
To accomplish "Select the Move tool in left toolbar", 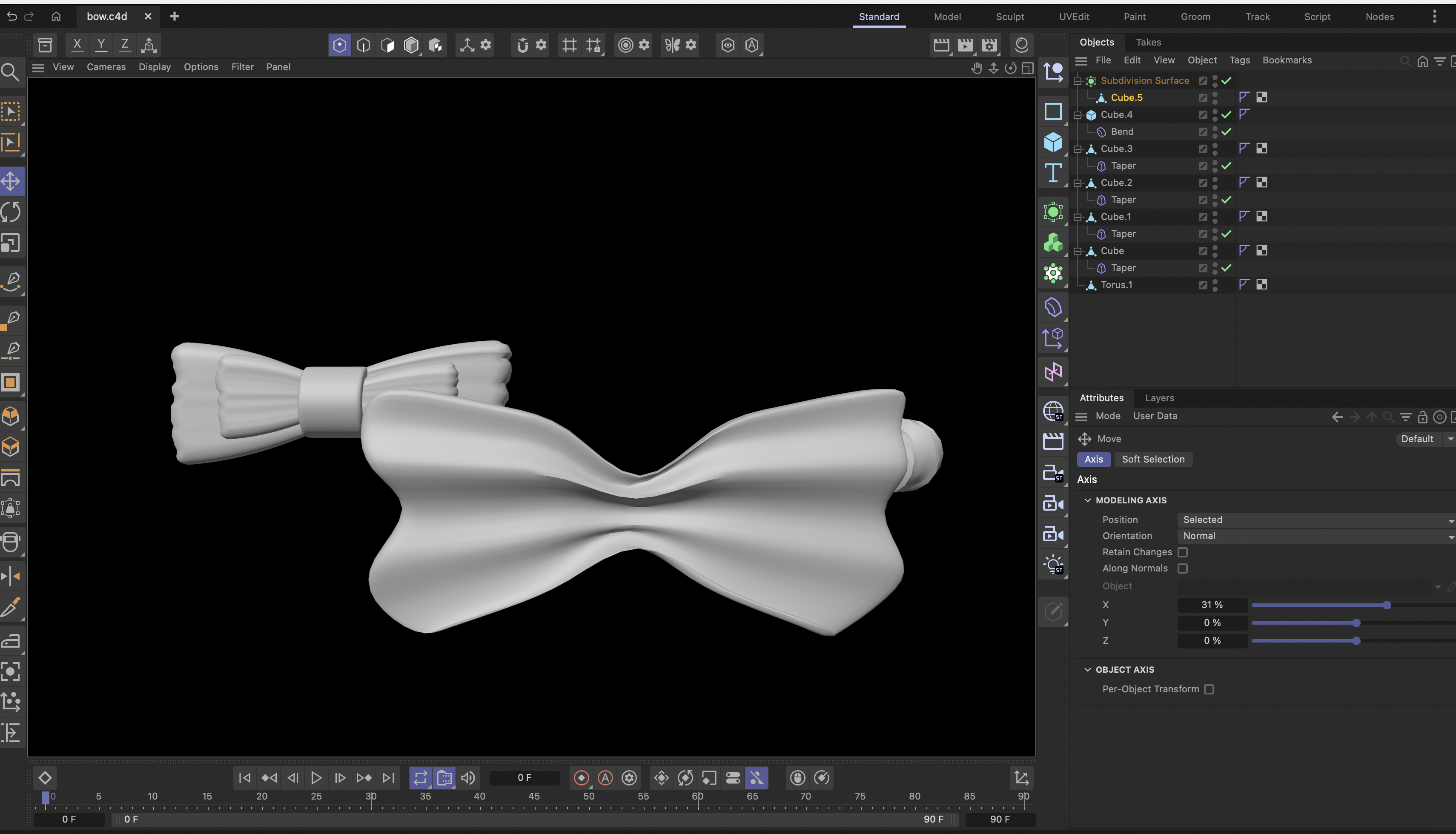I will [x=11, y=181].
